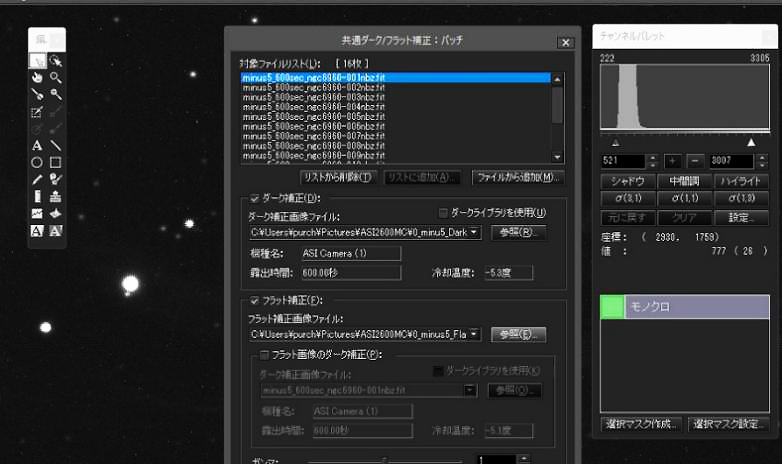Browse flat file with 参照(F) button
The width and height of the screenshot is (782, 464).
[518, 334]
